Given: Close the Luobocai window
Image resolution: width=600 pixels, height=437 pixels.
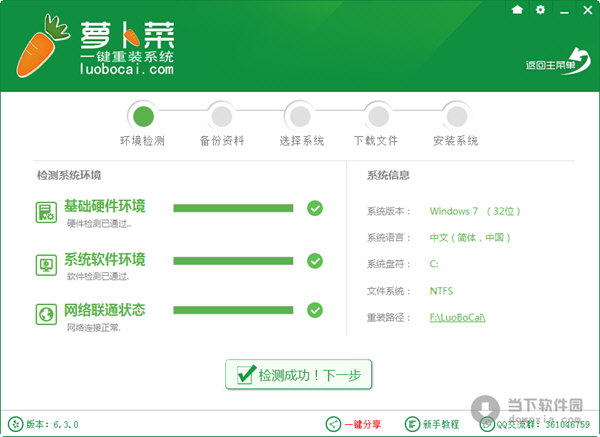Looking at the screenshot, I should 588,10.
